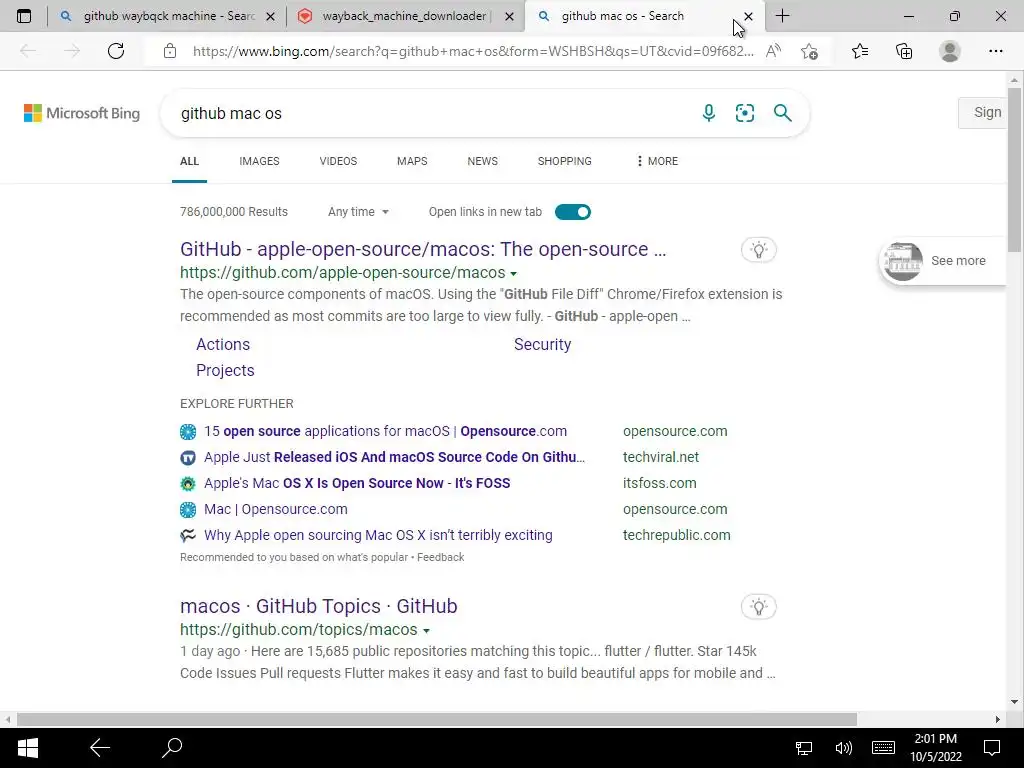Close the github waybqck machine tab
The image size is (1024, 768).
tap(270, 17)
